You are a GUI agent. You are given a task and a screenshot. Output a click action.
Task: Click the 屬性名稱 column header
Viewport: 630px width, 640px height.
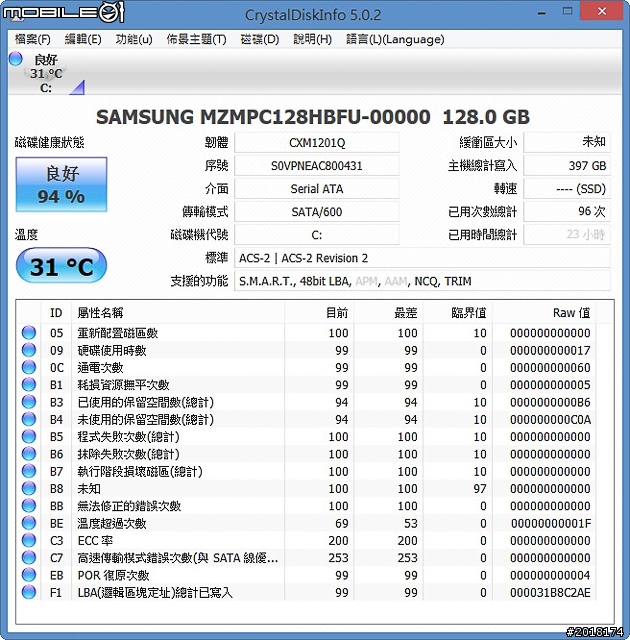coord(178,313)
